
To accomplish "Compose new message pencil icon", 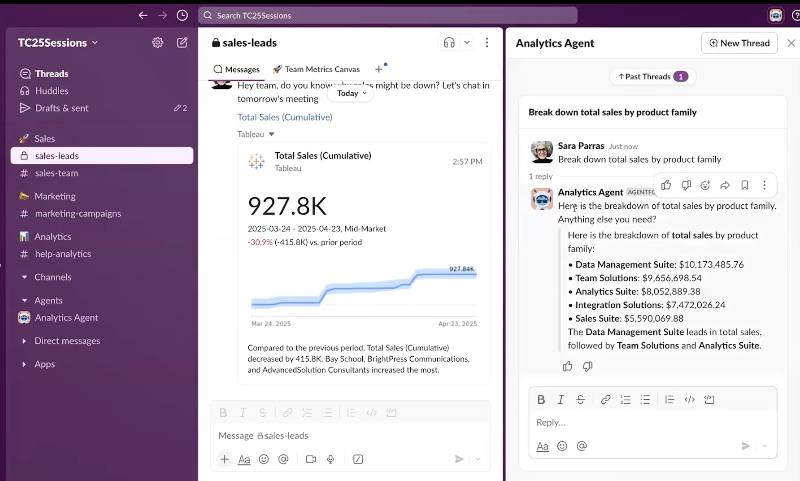I will coord(182,43).
